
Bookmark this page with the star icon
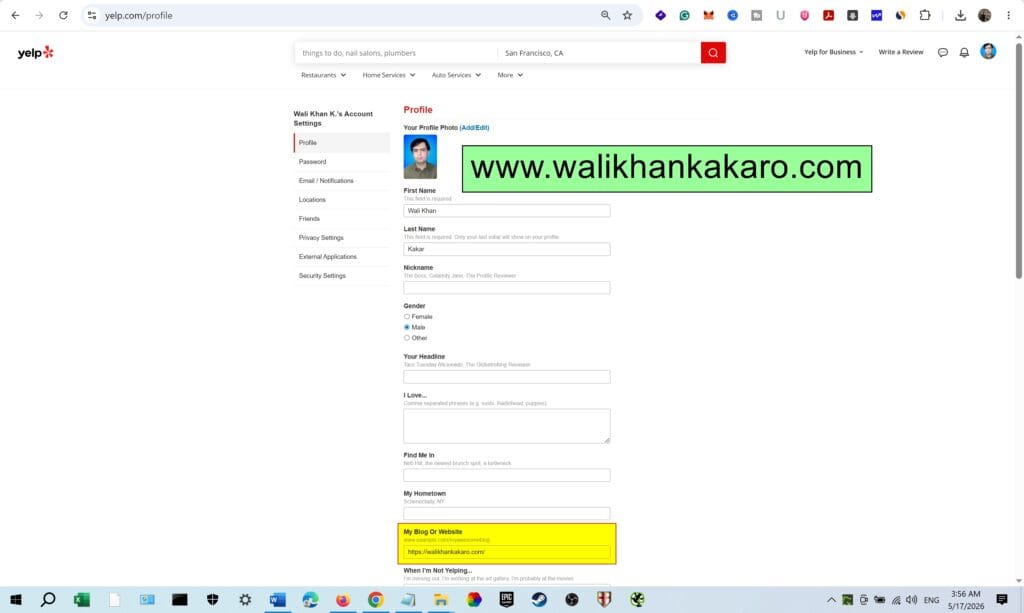point(628,15)
